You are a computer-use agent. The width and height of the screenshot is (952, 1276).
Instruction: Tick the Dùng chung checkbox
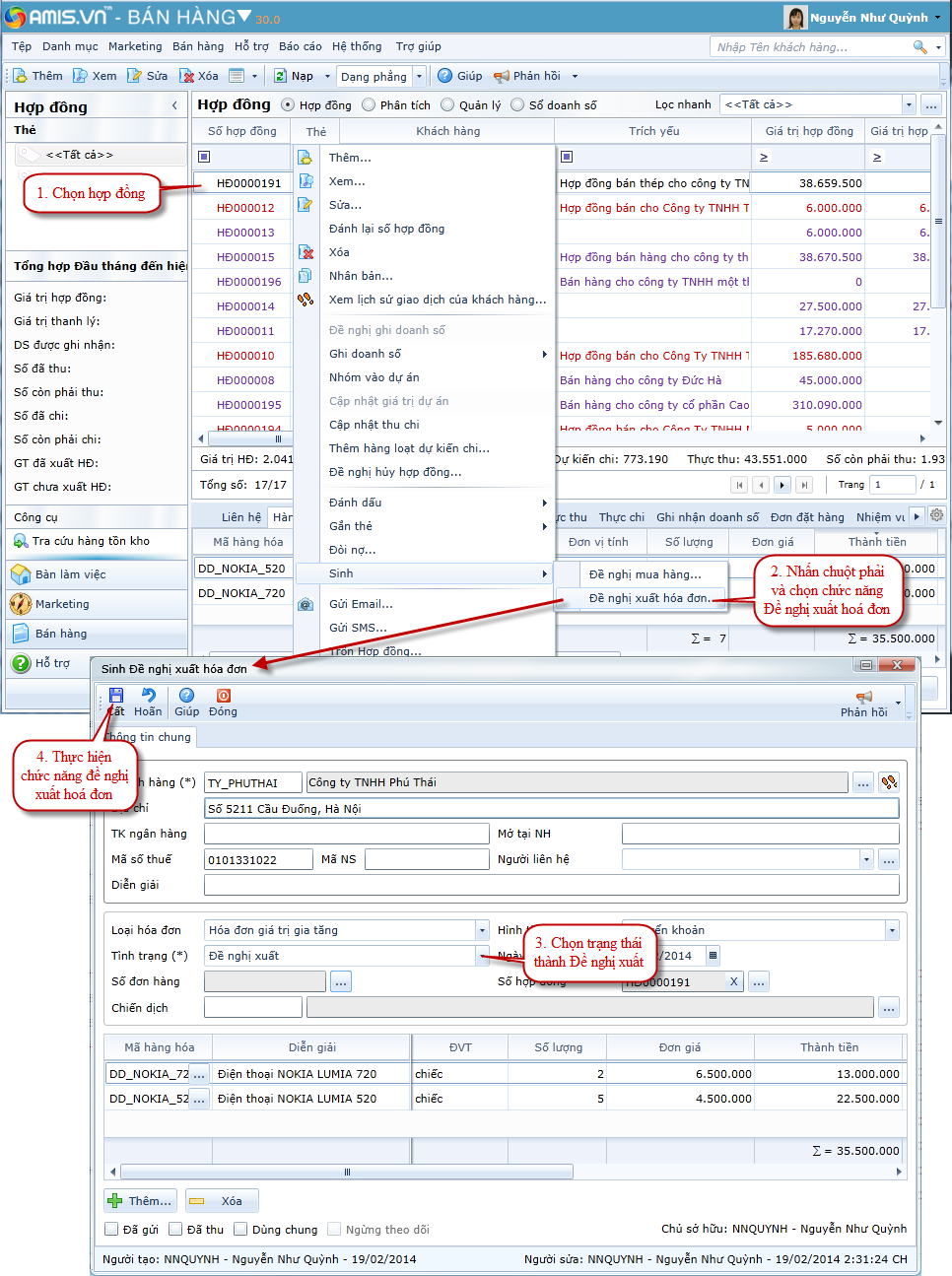coord(240,1230)
